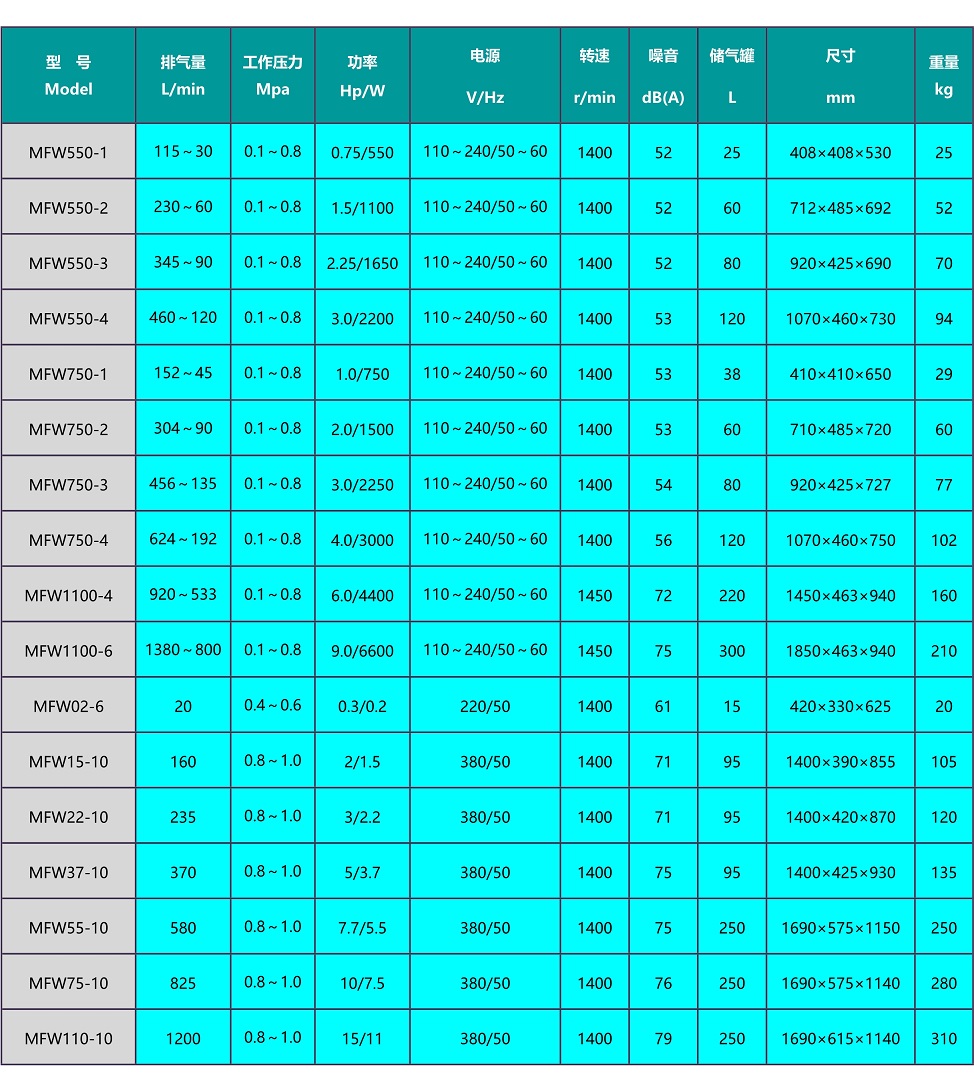Select the dimension 712×485×692
The width and height of the screenshot is (974, 1092).
tap(840, 208)
